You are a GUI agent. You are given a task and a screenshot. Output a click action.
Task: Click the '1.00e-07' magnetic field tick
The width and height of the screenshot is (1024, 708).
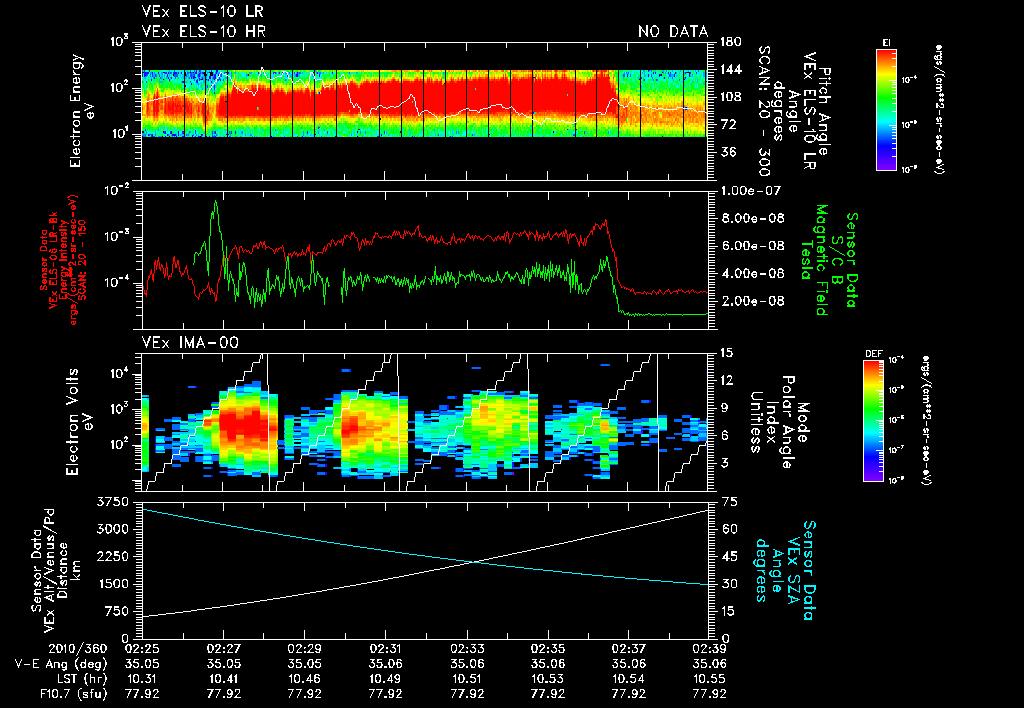[752, 191]
